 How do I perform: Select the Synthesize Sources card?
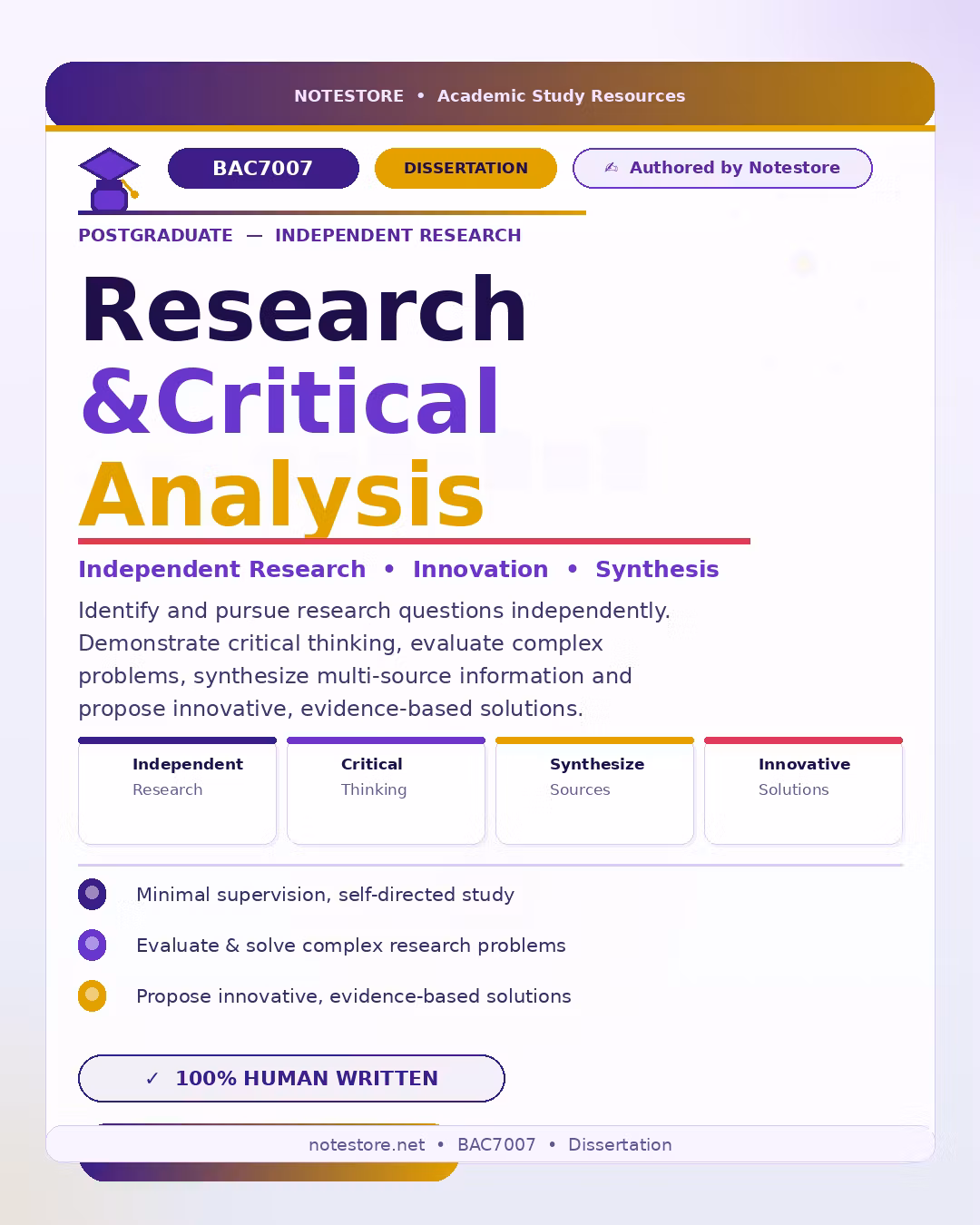(594, 790)
